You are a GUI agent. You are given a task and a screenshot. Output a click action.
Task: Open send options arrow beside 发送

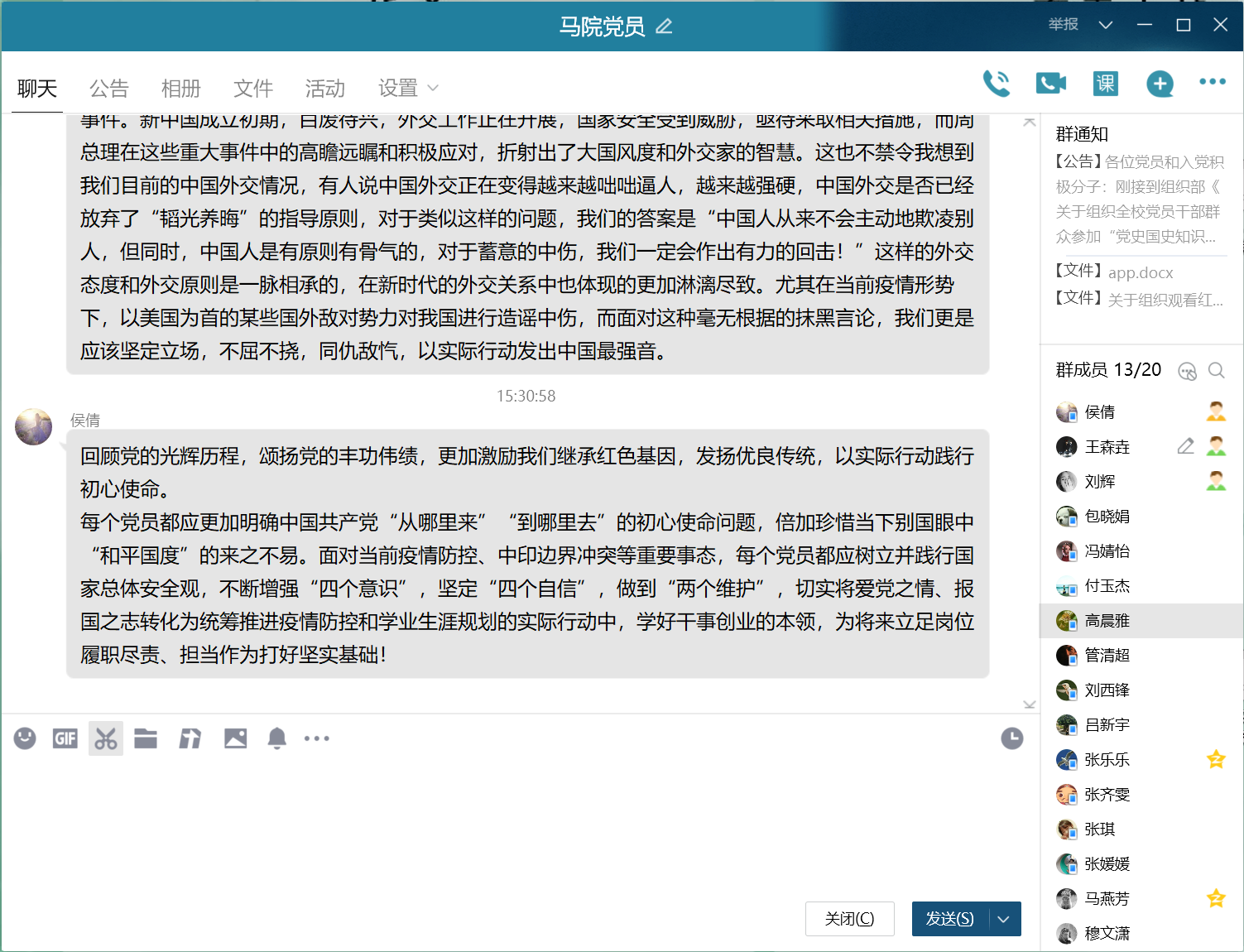point(1004,919)
